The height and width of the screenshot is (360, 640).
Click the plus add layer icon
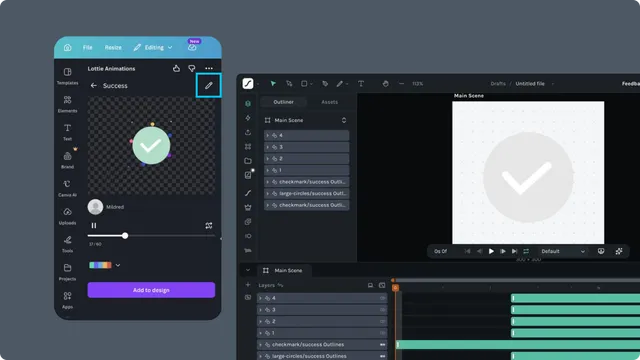pyautogui.click(x=248, y=284)
